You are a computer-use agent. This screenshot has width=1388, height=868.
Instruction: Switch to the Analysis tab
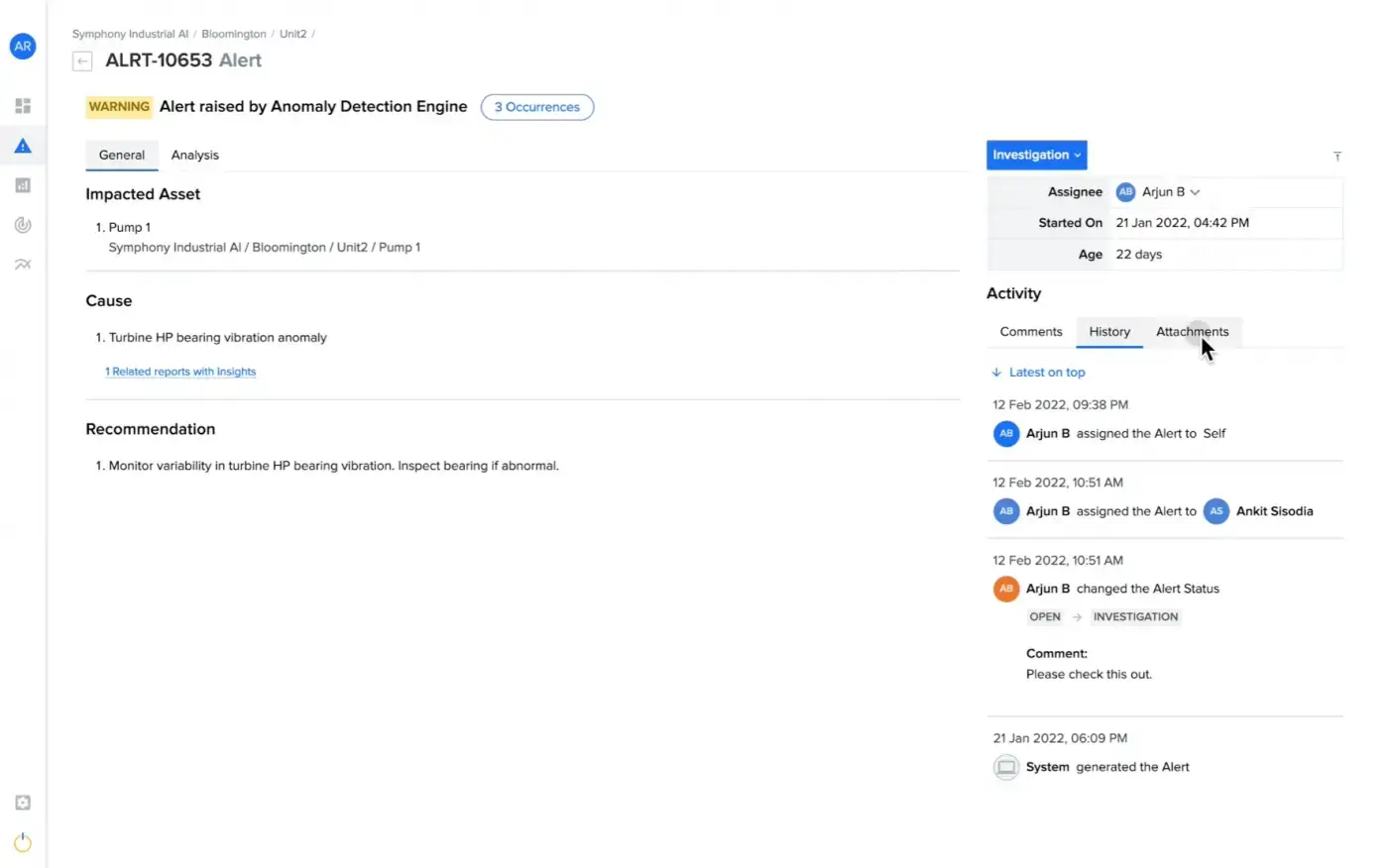(194, 156)
